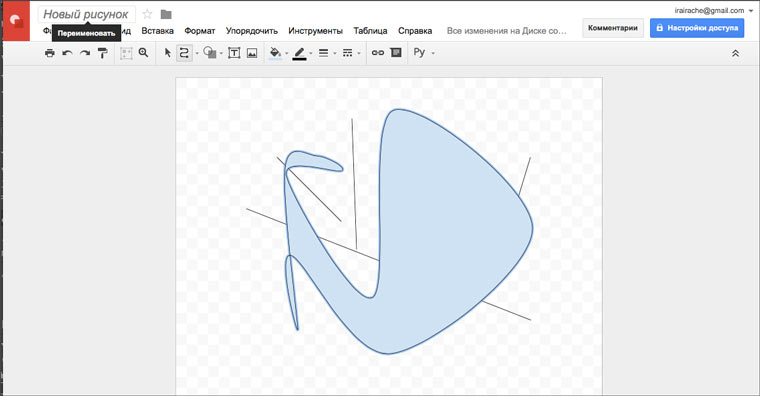Open the Комментарии button

click(613, 28)
